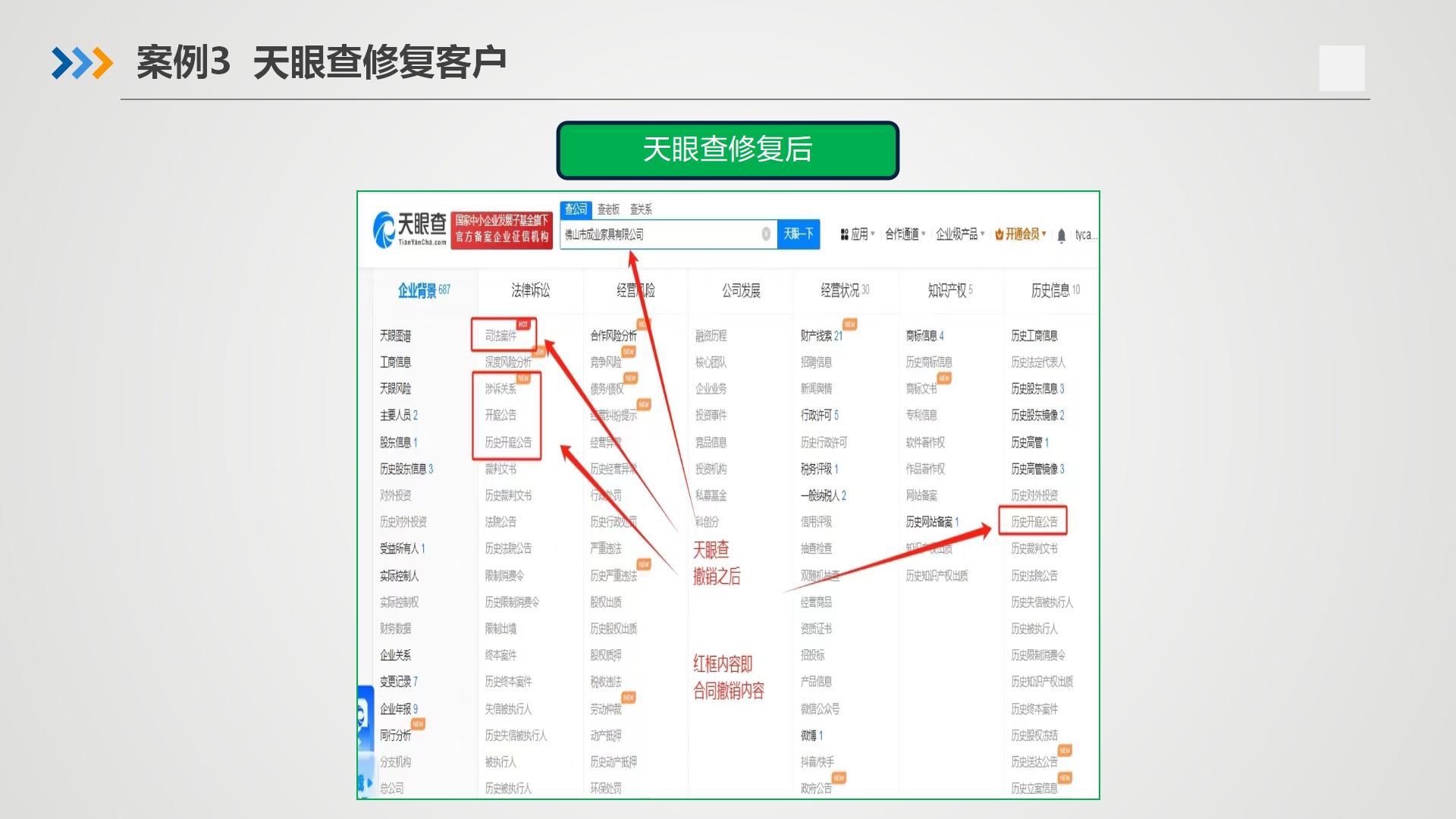This screenshot has width=1456, height=819.
Task: Open the 天眼图谱 link
Action: [395, 336]
